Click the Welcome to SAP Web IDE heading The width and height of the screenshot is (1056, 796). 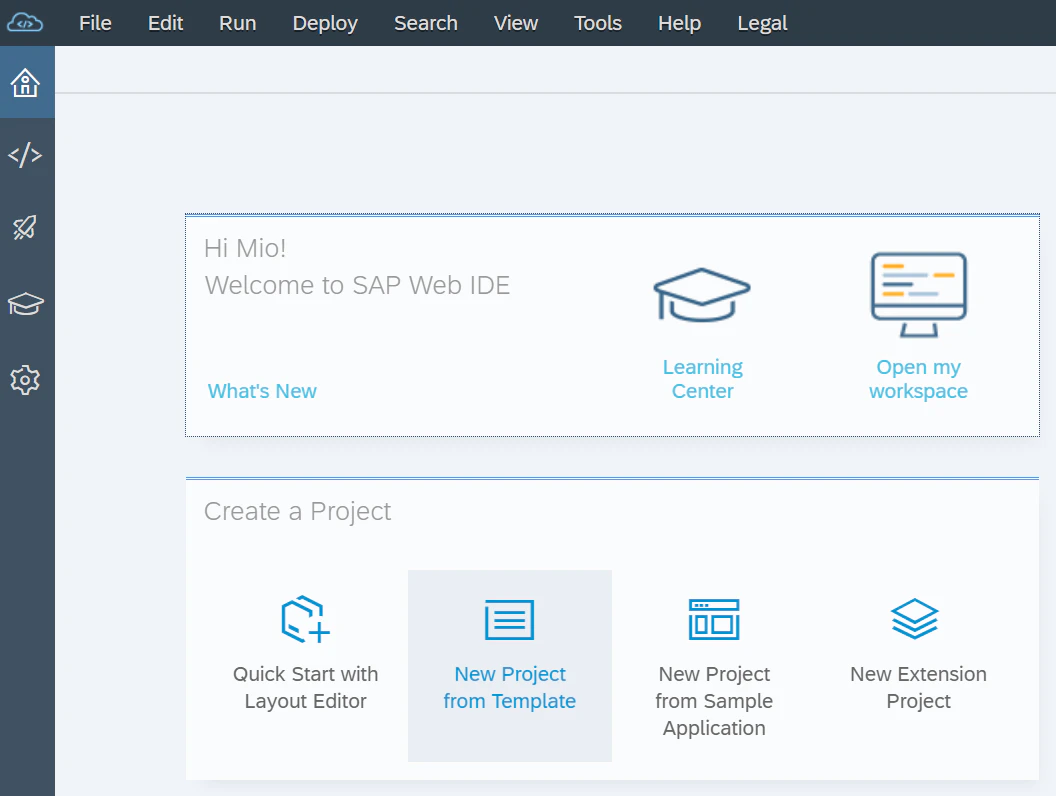point(357,285)
